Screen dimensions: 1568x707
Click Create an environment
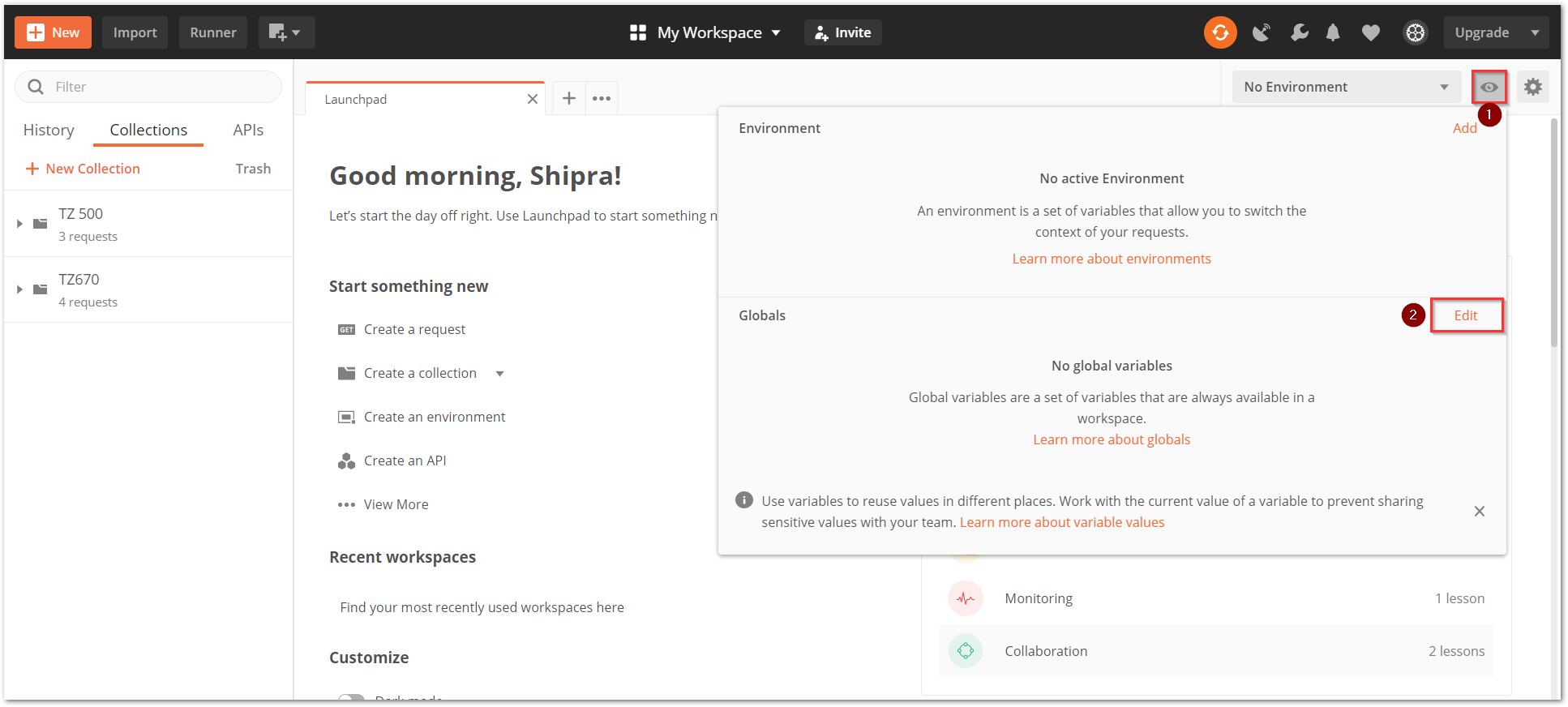tap(435, 417)
